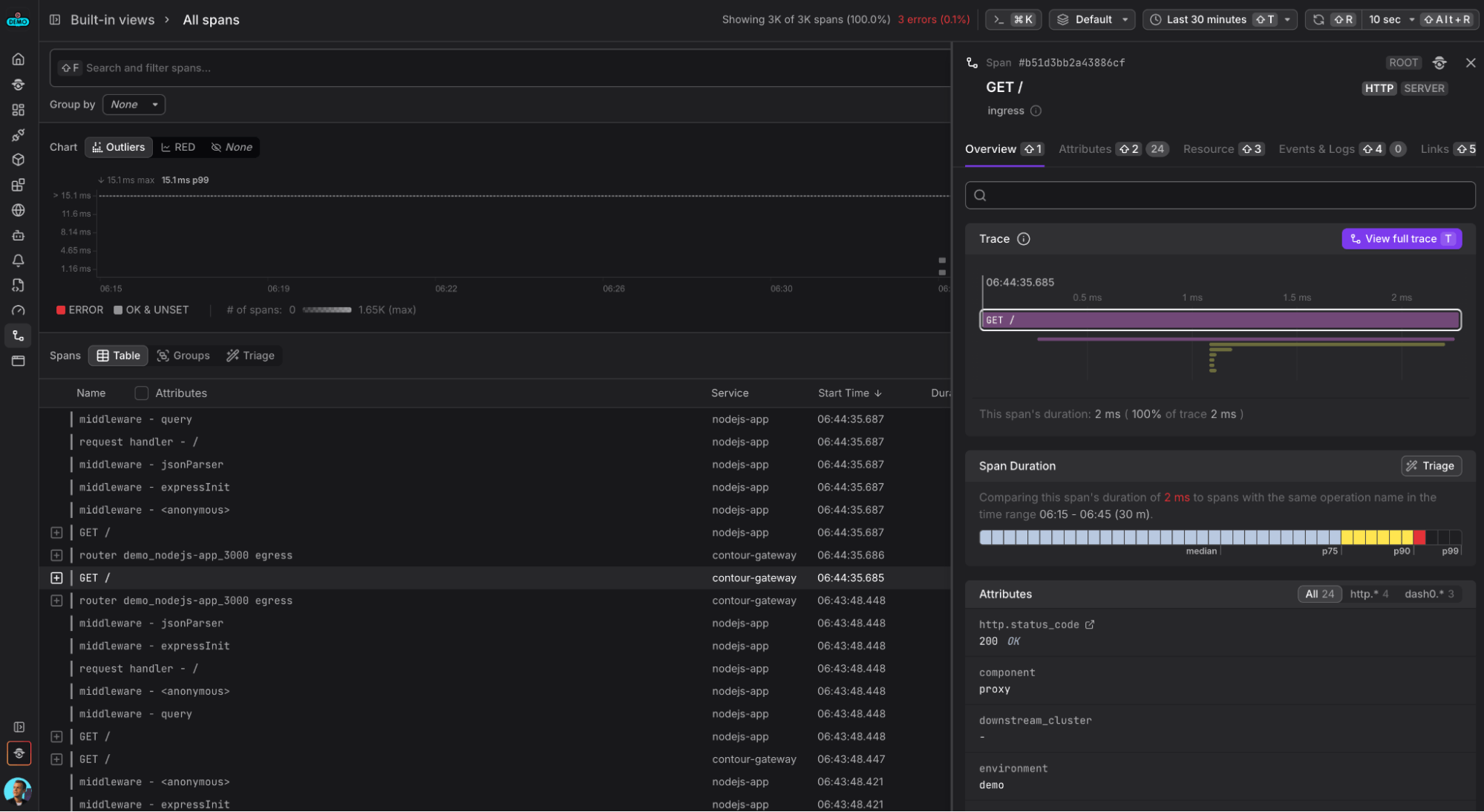Click Triage button in Span Duration

coord(1431,466)
